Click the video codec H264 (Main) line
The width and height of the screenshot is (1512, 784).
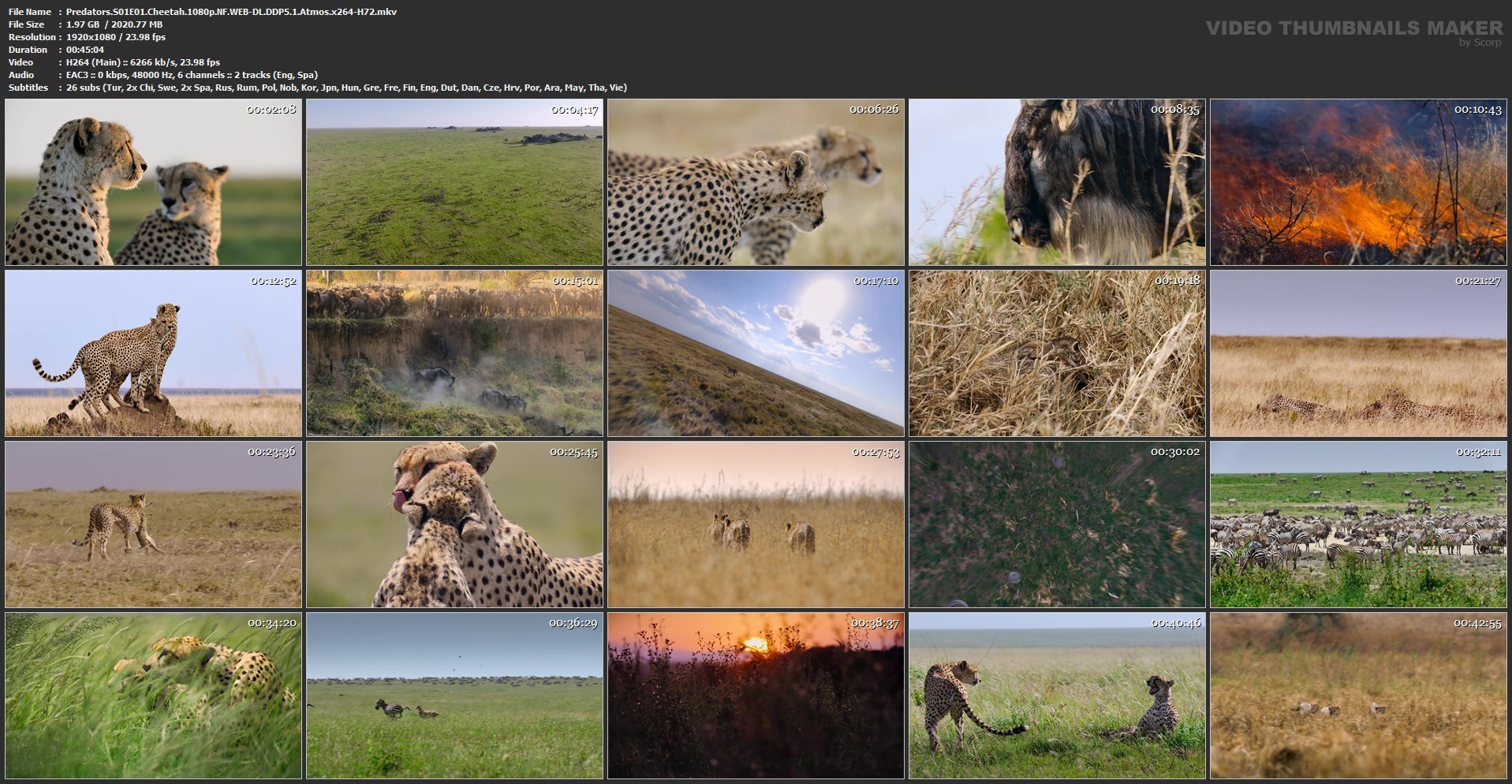pyautogui.click(x=143, y=62)
